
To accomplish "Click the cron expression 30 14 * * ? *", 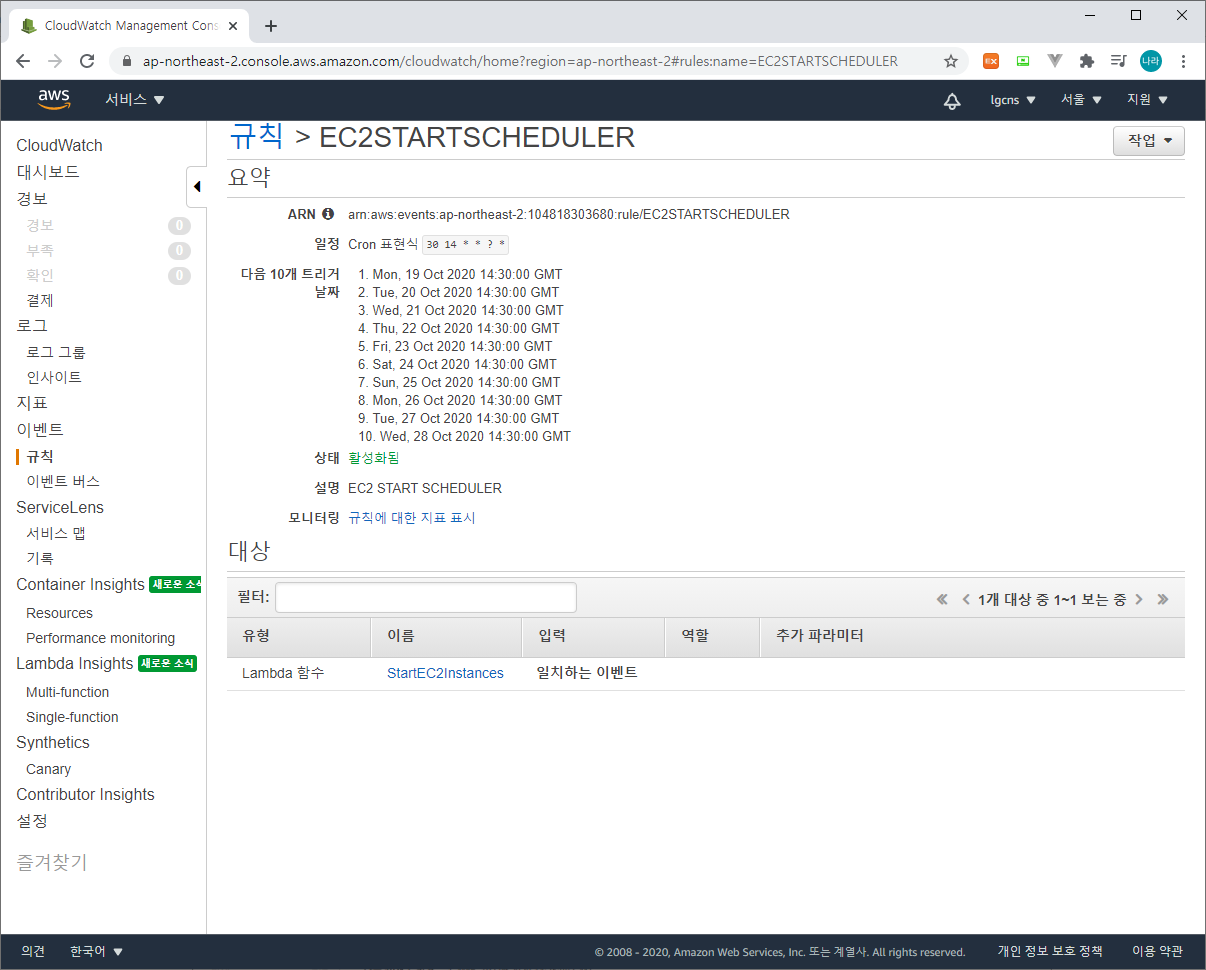I will (466, 245).
